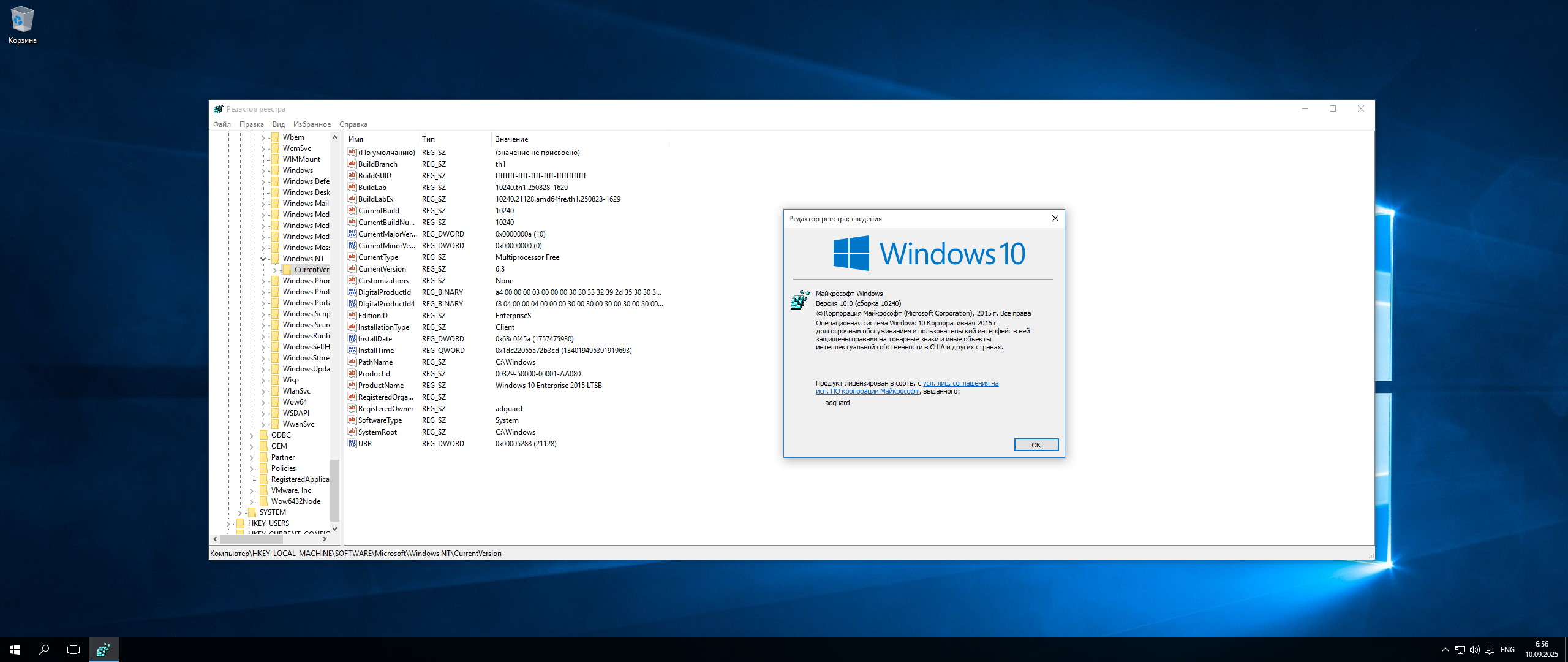The image size is (1568, 662).
Task: Open the Вид menu
Action: click(279, 124)
